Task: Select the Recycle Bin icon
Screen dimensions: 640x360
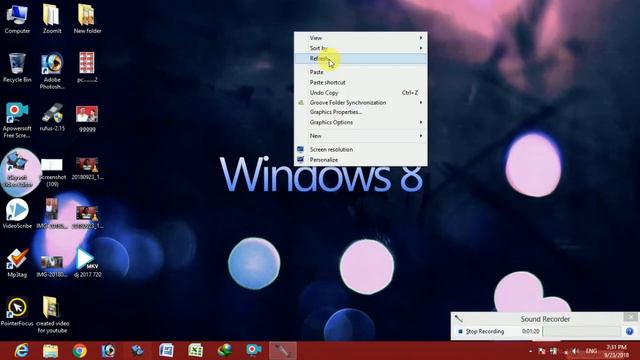Action: pos(17,67)
